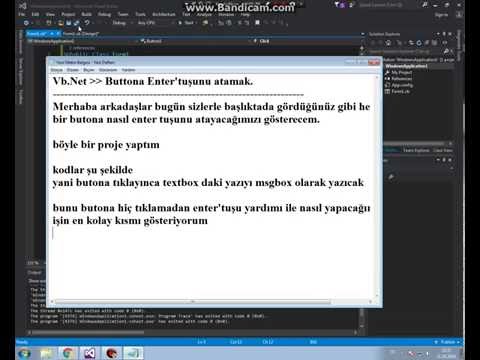Click the Solution Explorer pin icon
Image resolution: width=480 pixels, height=360 pixels.
444,34
